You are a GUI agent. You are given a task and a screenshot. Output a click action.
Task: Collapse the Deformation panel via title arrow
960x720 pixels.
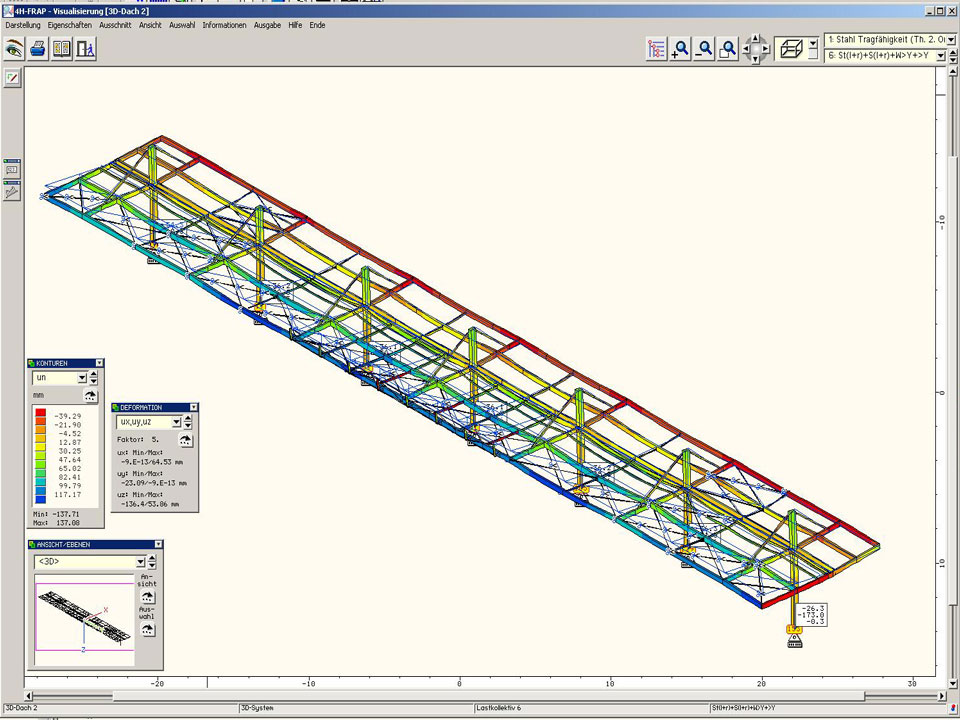click(194, 407)
